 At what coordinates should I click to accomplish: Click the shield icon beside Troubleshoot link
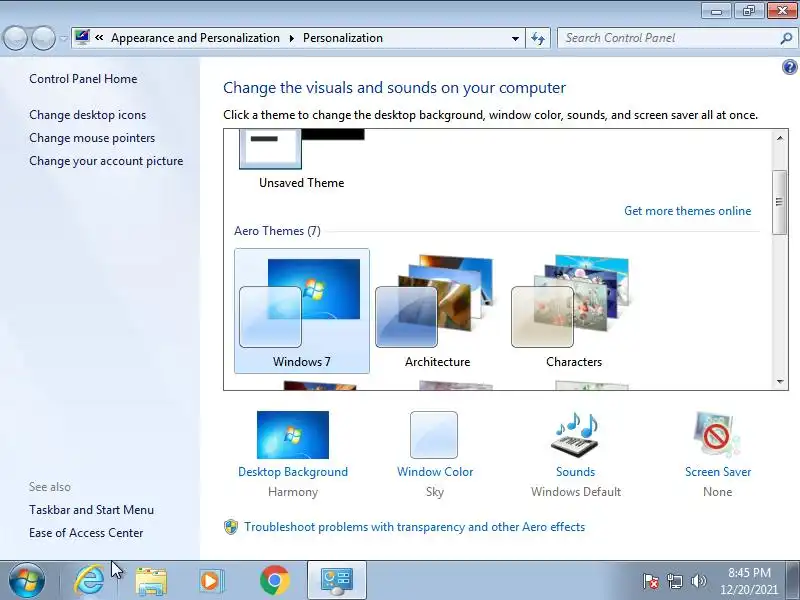(x=231, y=527)
